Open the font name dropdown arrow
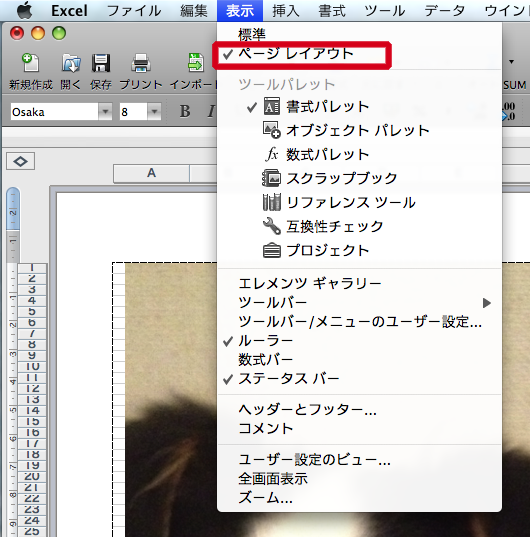Image resolution: width=530 pixels, height=537 pixels. (x=105, y=112)
